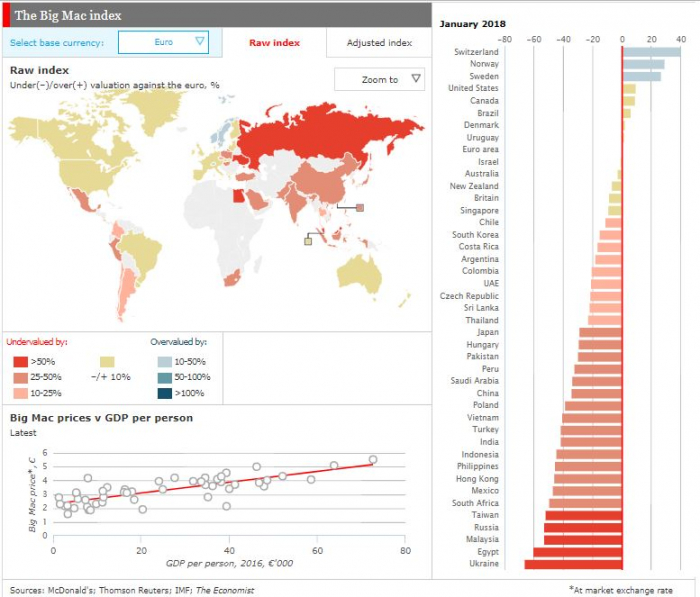700x597 pixels.
Task: Click the 'Britain' country label
Action: [x=486, y=198]
